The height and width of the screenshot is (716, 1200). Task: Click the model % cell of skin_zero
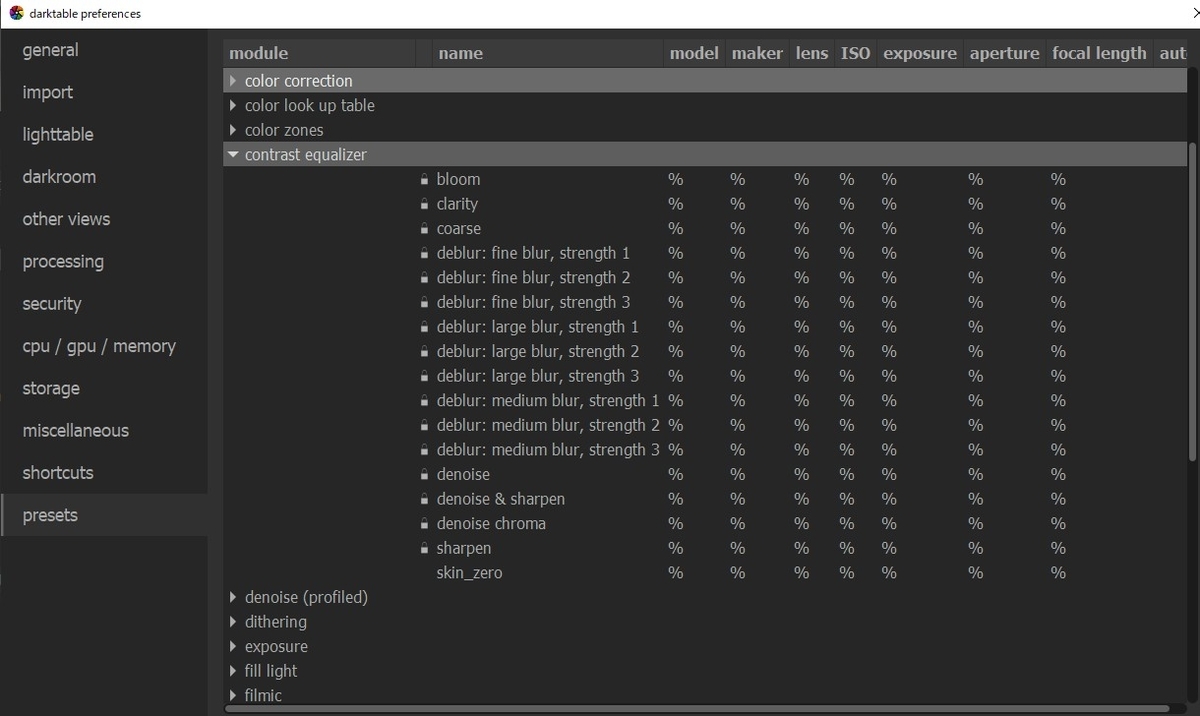click(x=676, y=573)
